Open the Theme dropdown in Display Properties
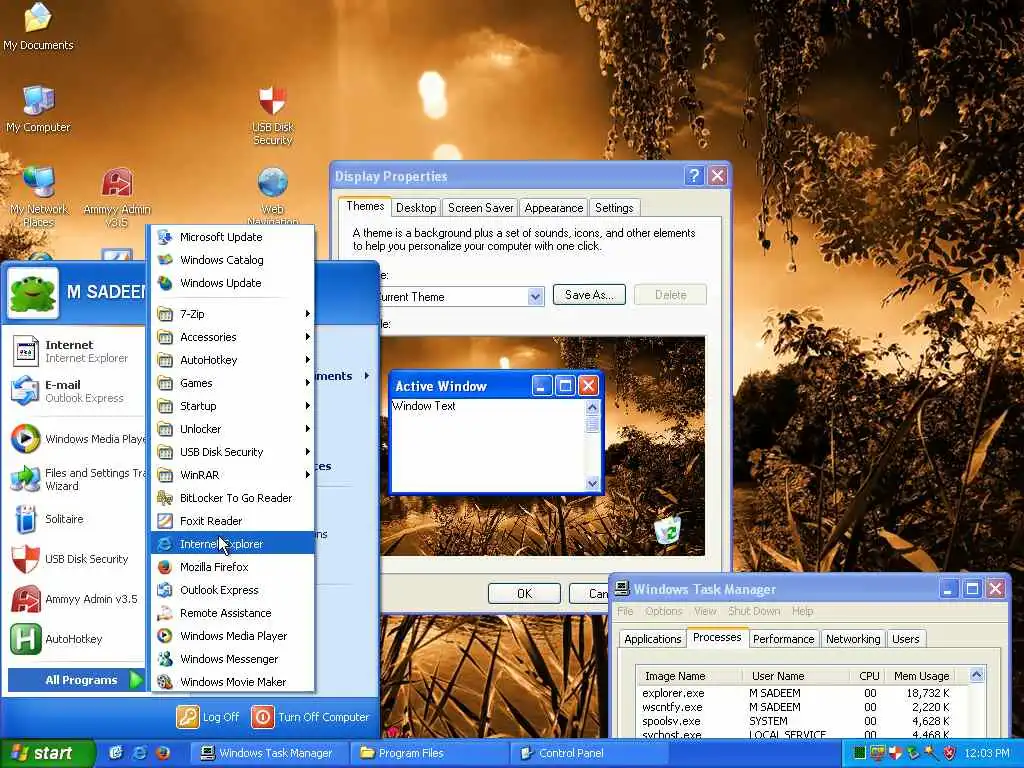The width and height of the screenshot is (1024, 768). pos(535,296)
